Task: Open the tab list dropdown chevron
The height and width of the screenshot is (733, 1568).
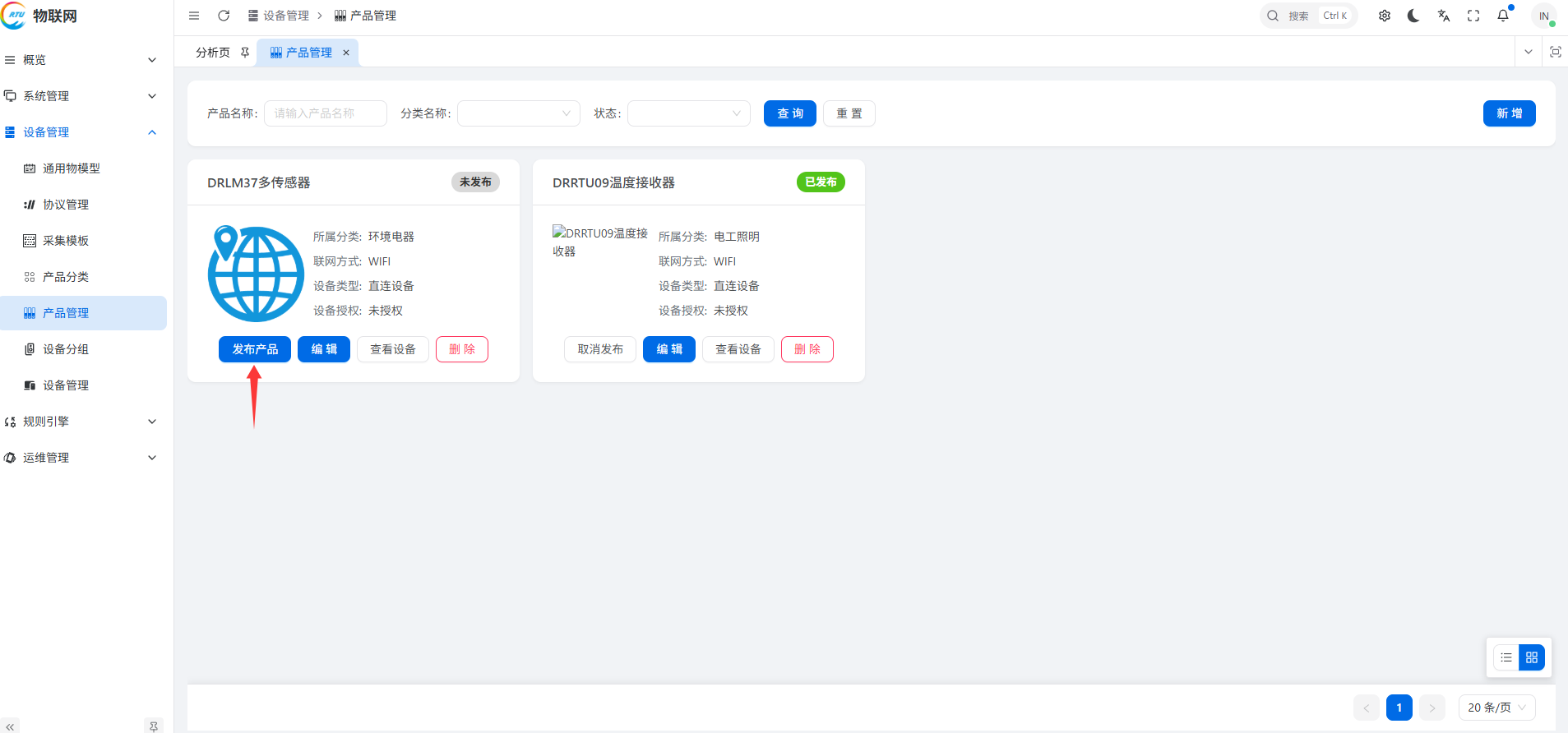Action: coord(1529,52)
